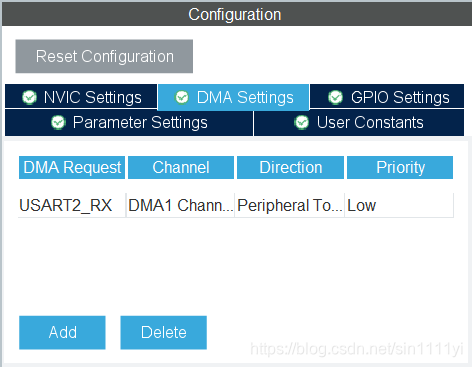The height and width of the screenshot is (367, 472).
Task: Click the Channel column header
Action: (x=181, y=167)
